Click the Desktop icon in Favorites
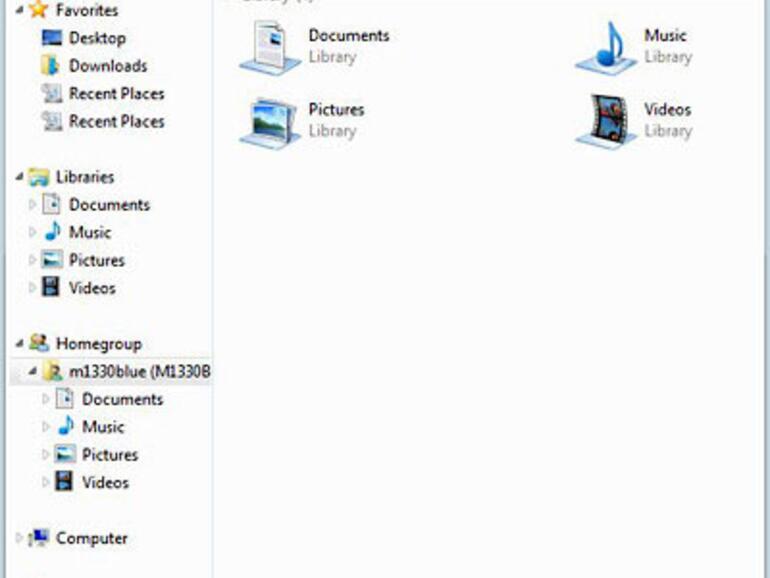Image resolution: width=770 pixels, height=578 pixels. [x=52, y=38]
